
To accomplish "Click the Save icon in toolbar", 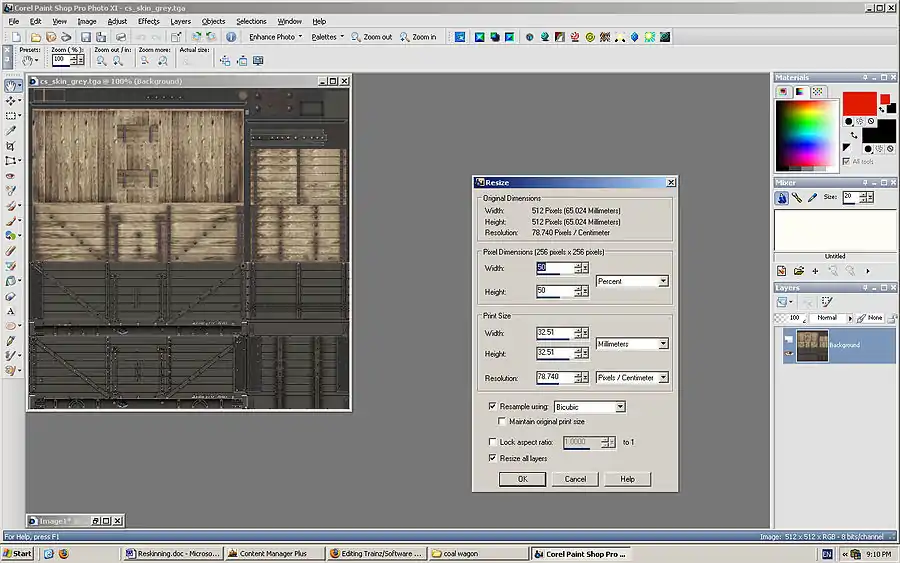I will click(x=86, y=37).
